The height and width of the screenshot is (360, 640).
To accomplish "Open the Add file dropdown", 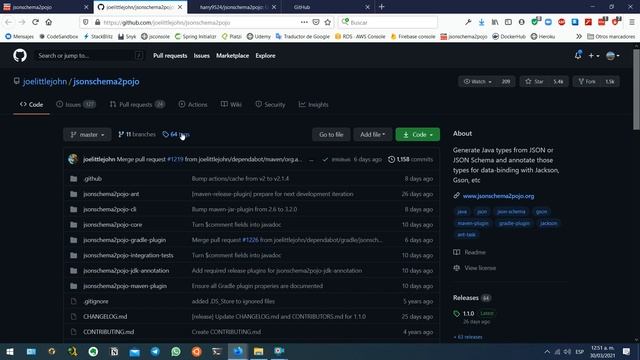I will point(373,134).
